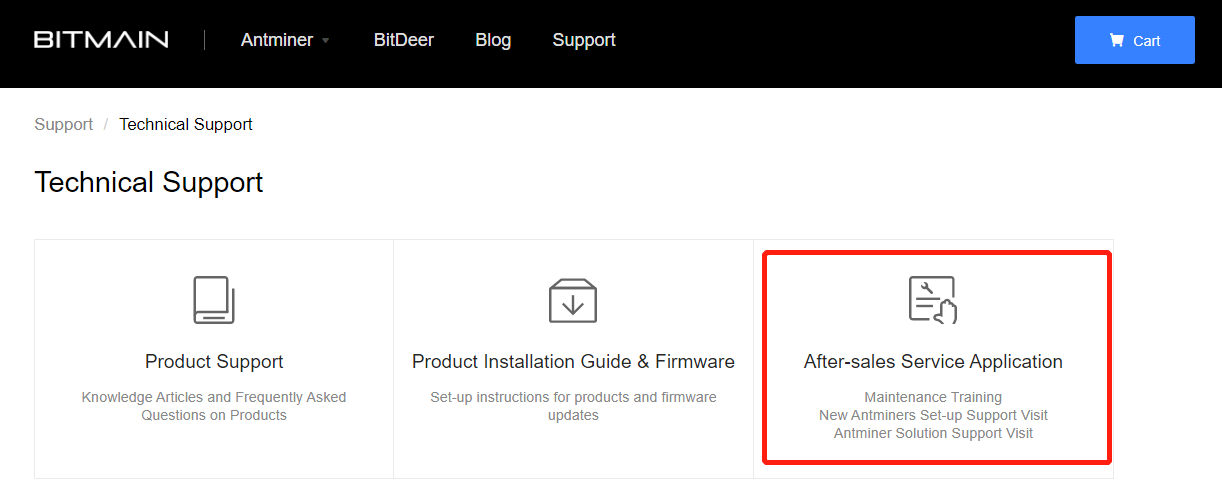Viewport: 1222px width, 504px height.
Task: Click Technical Support breadcrumb text
Action: click(186, 124)
